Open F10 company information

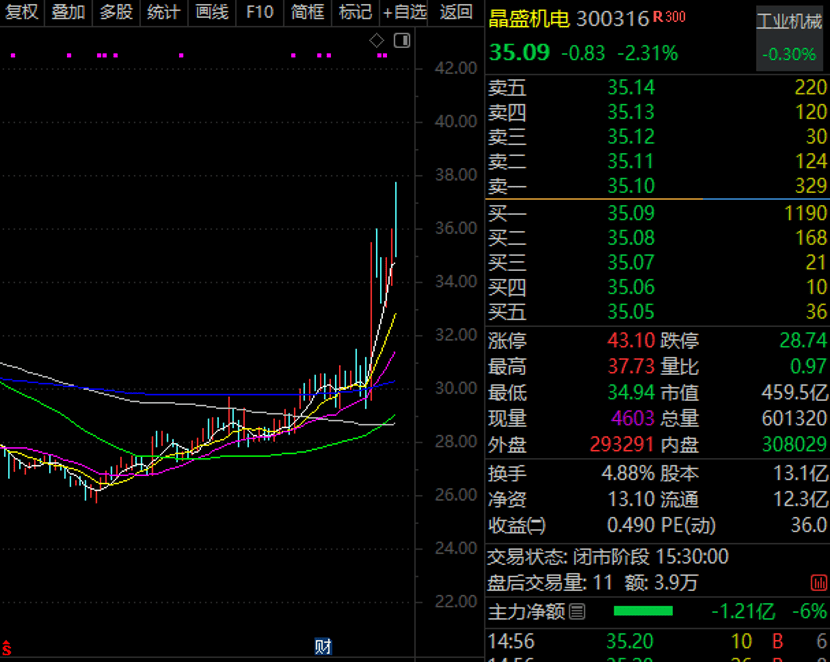(x=259, y=12)
